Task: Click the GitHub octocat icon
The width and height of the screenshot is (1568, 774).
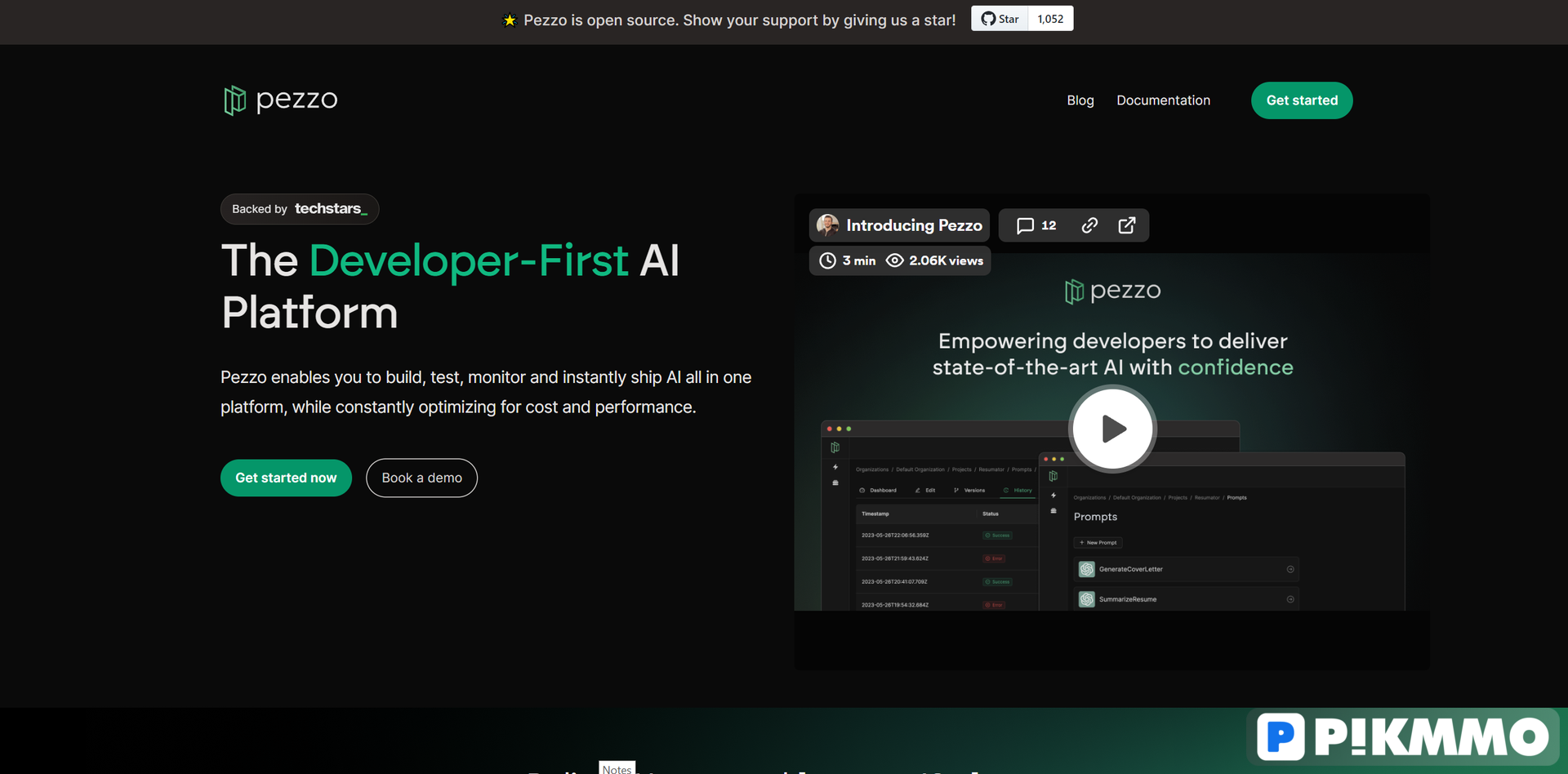Action: pyautogui.click(x=988, y=19)
